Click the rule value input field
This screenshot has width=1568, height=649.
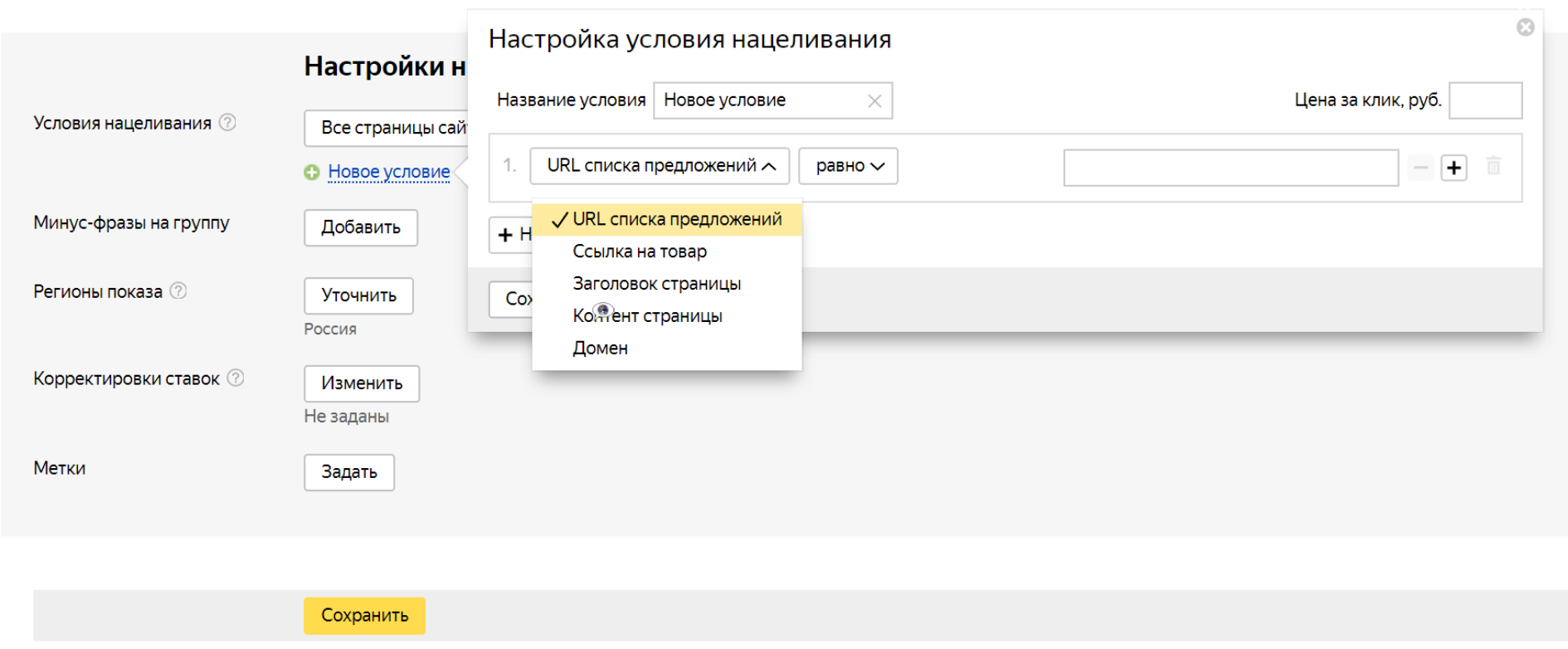pyautogui.click(x=1231, y=168)
